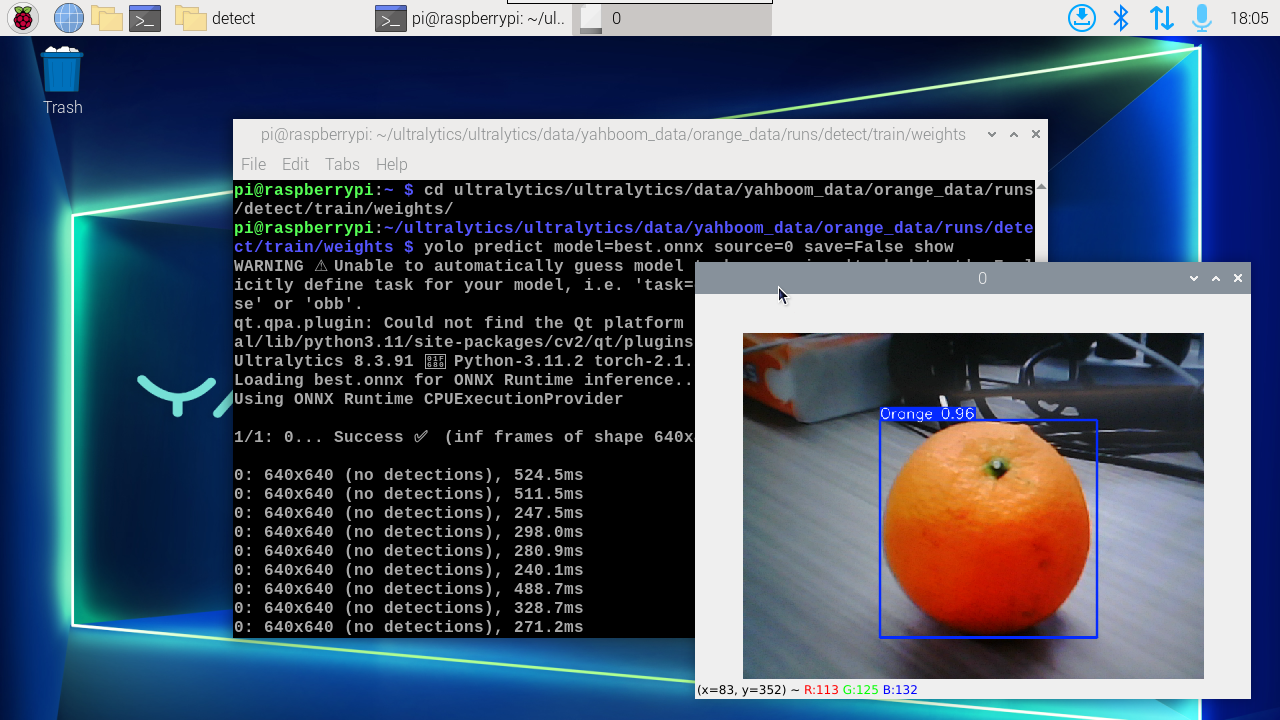The image size is (1280, 720).
Task: Maximize the '0' preview window
Action: (1216, 278)
